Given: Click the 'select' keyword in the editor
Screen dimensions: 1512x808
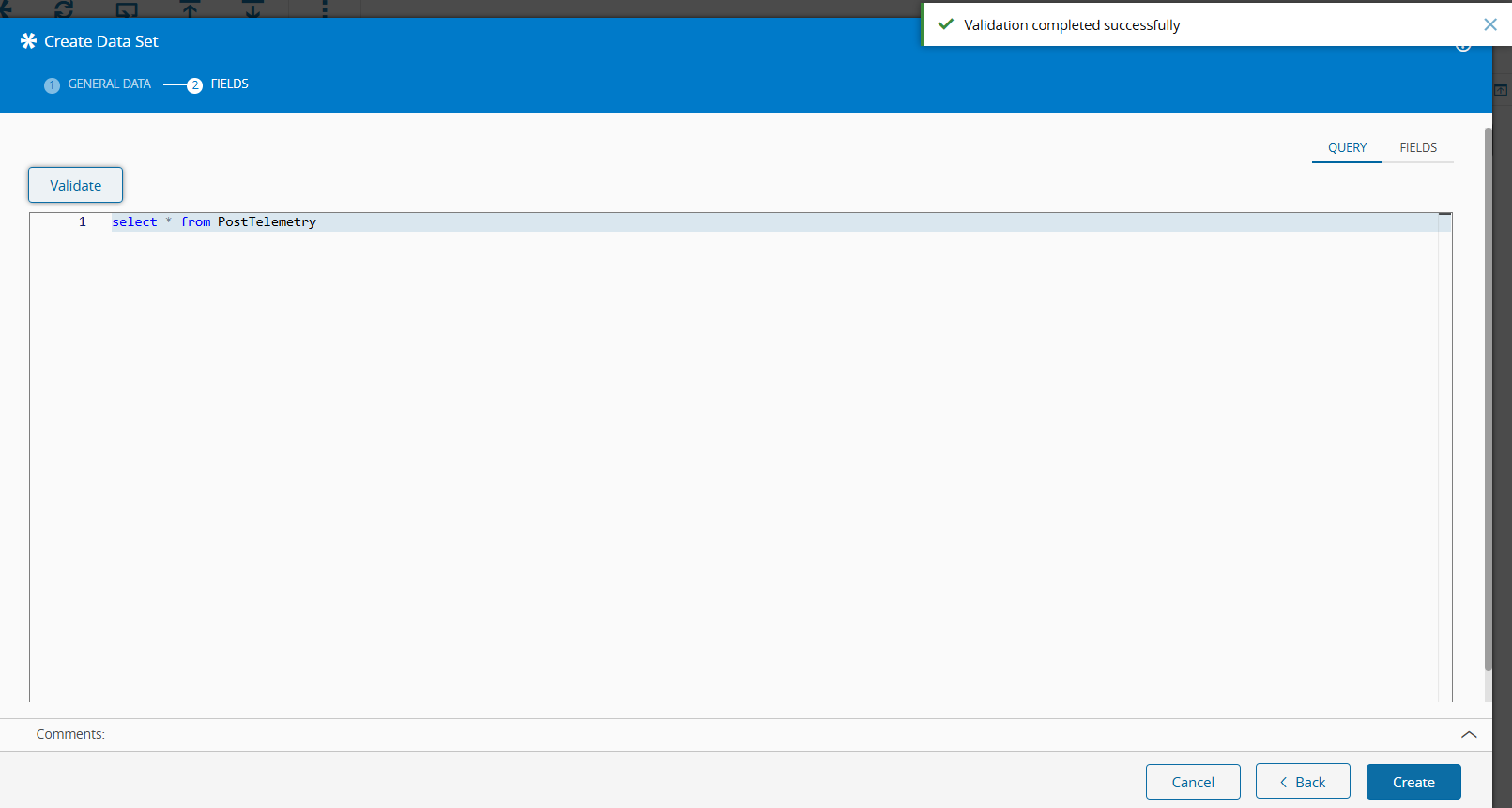Looking at the screenshot, I should coord(134,222).
